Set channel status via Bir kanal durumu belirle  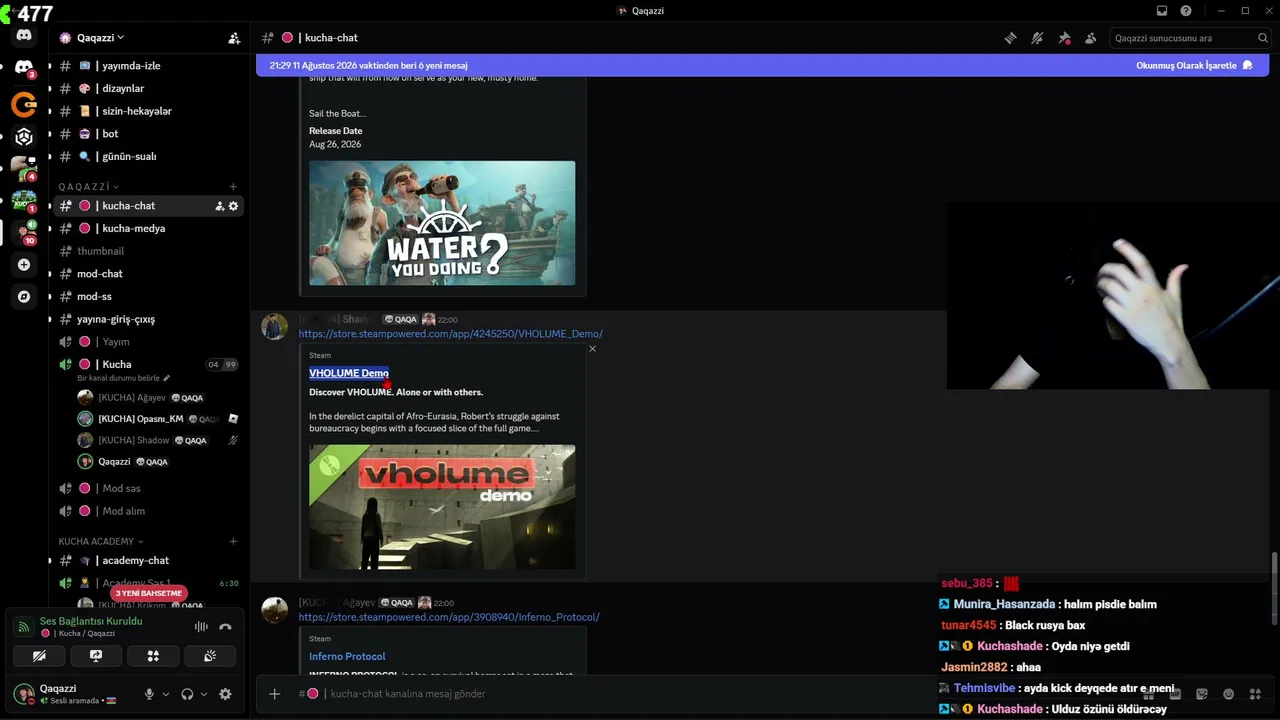coord(124,378)
